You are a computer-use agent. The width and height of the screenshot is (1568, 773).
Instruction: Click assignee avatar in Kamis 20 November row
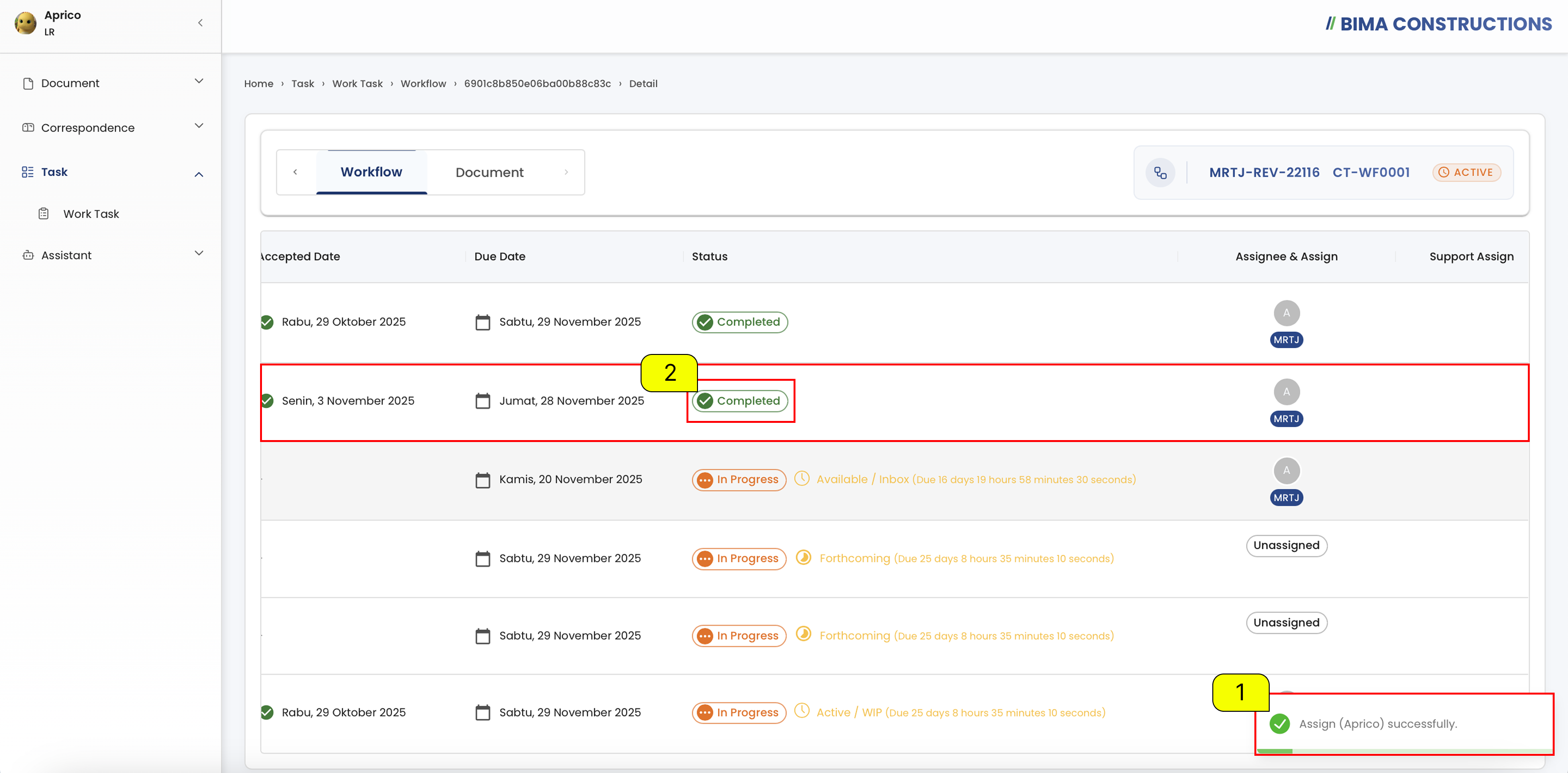[x=1286, y=470]
